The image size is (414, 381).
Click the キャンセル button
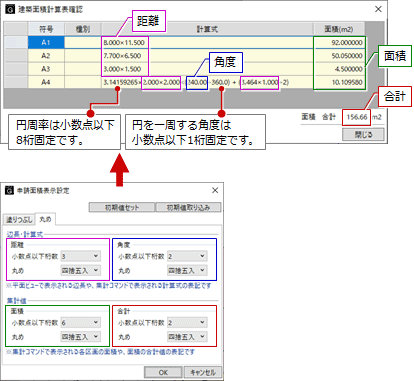click(203, 372)
